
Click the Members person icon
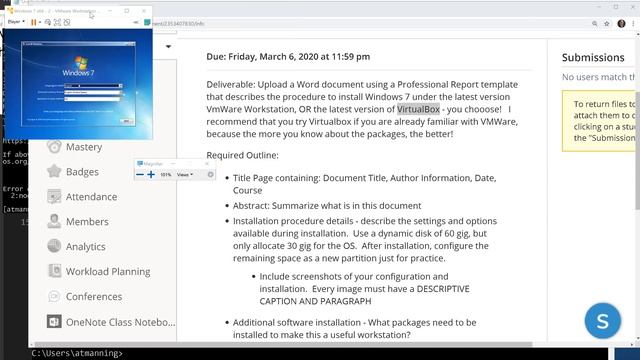(x=54, y=221)
